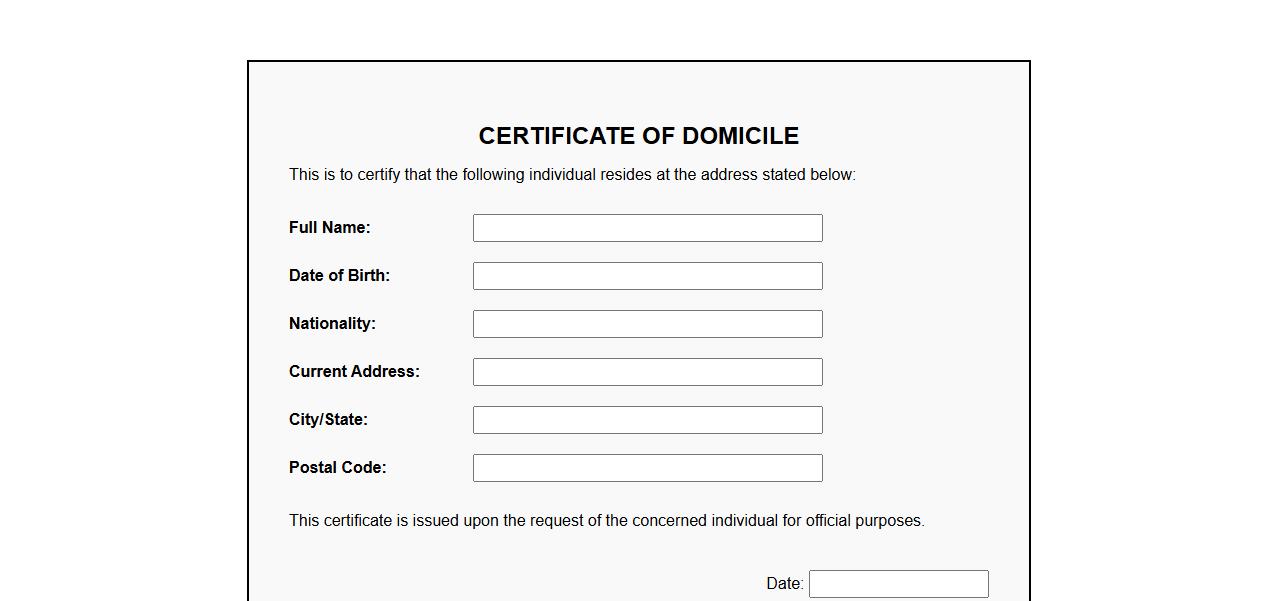
Task: Click the 'Current Address:' label
Action: pyautogui.click(x=354, y=372)
